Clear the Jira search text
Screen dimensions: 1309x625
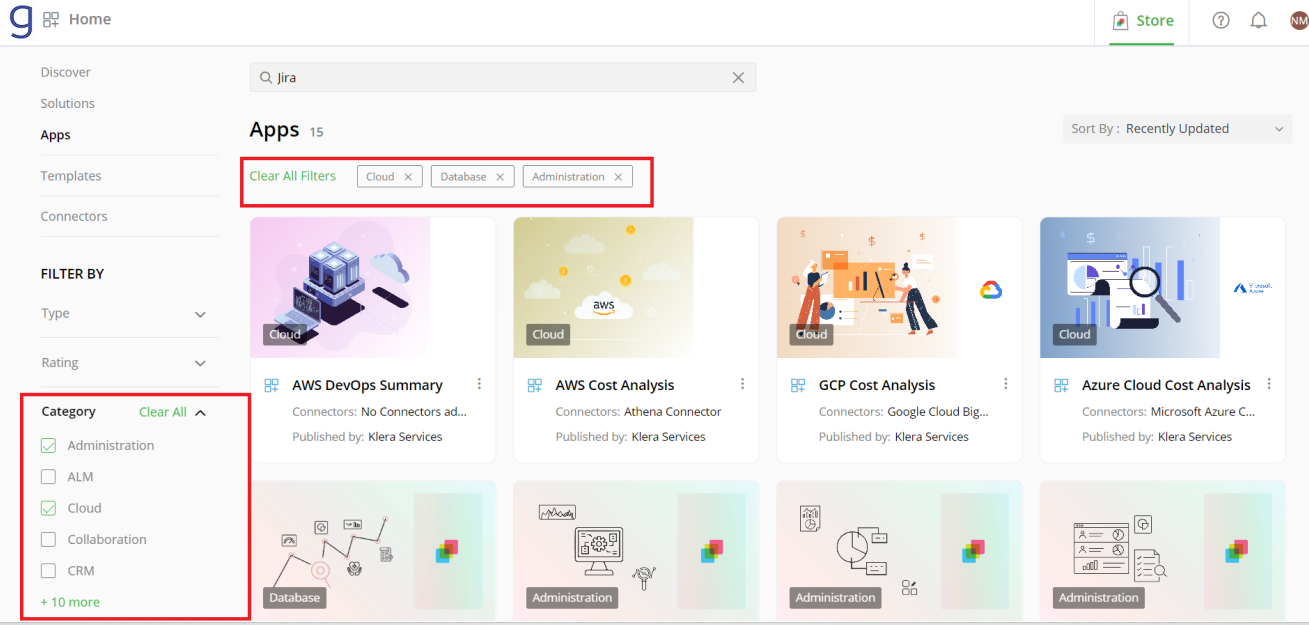click(738, 78)
